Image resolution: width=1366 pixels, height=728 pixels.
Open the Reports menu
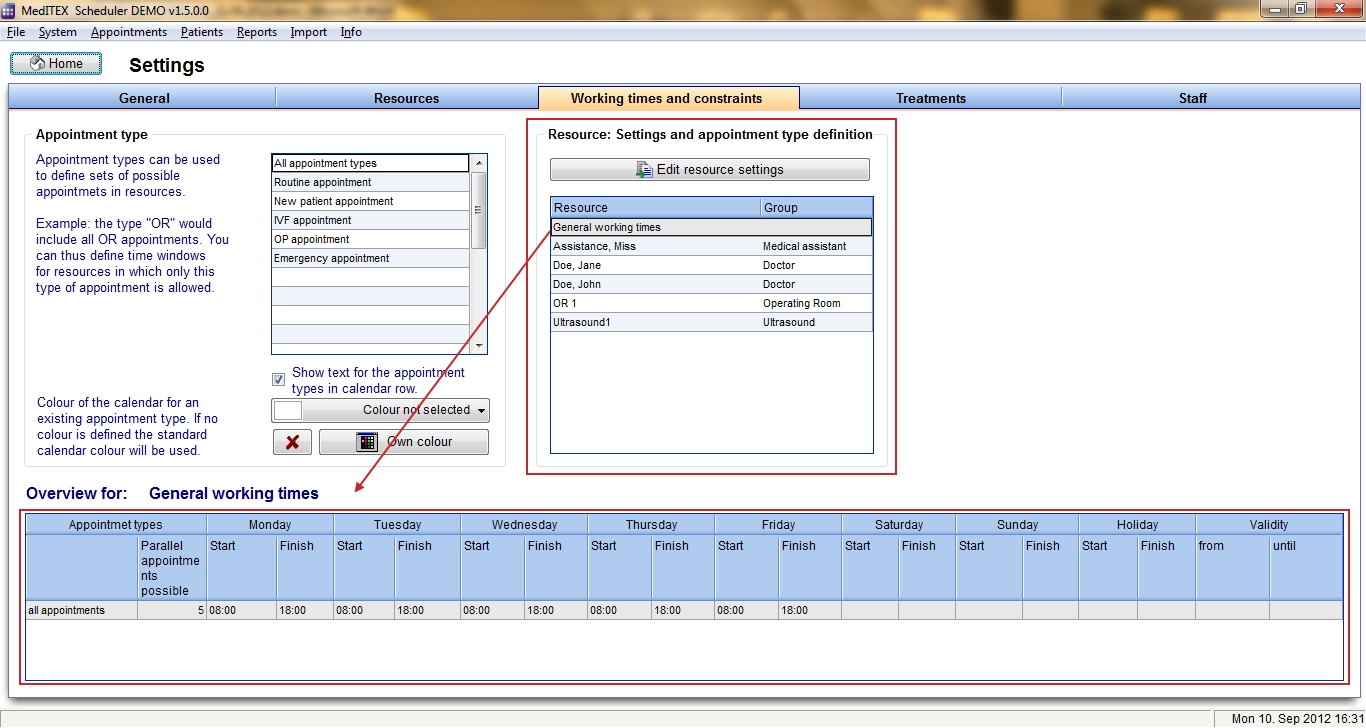pos(257,32)
